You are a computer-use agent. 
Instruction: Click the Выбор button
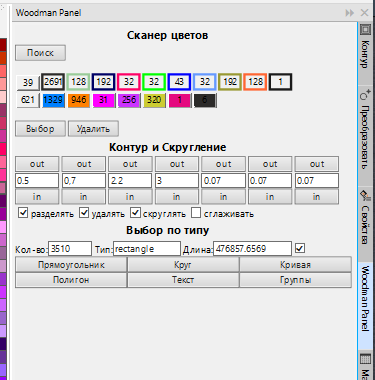(40, 129)
